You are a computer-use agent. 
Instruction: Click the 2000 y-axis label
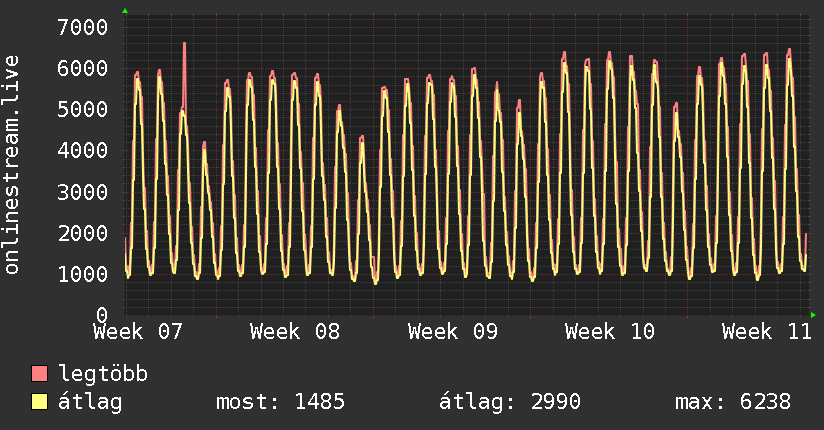[83, 233]
